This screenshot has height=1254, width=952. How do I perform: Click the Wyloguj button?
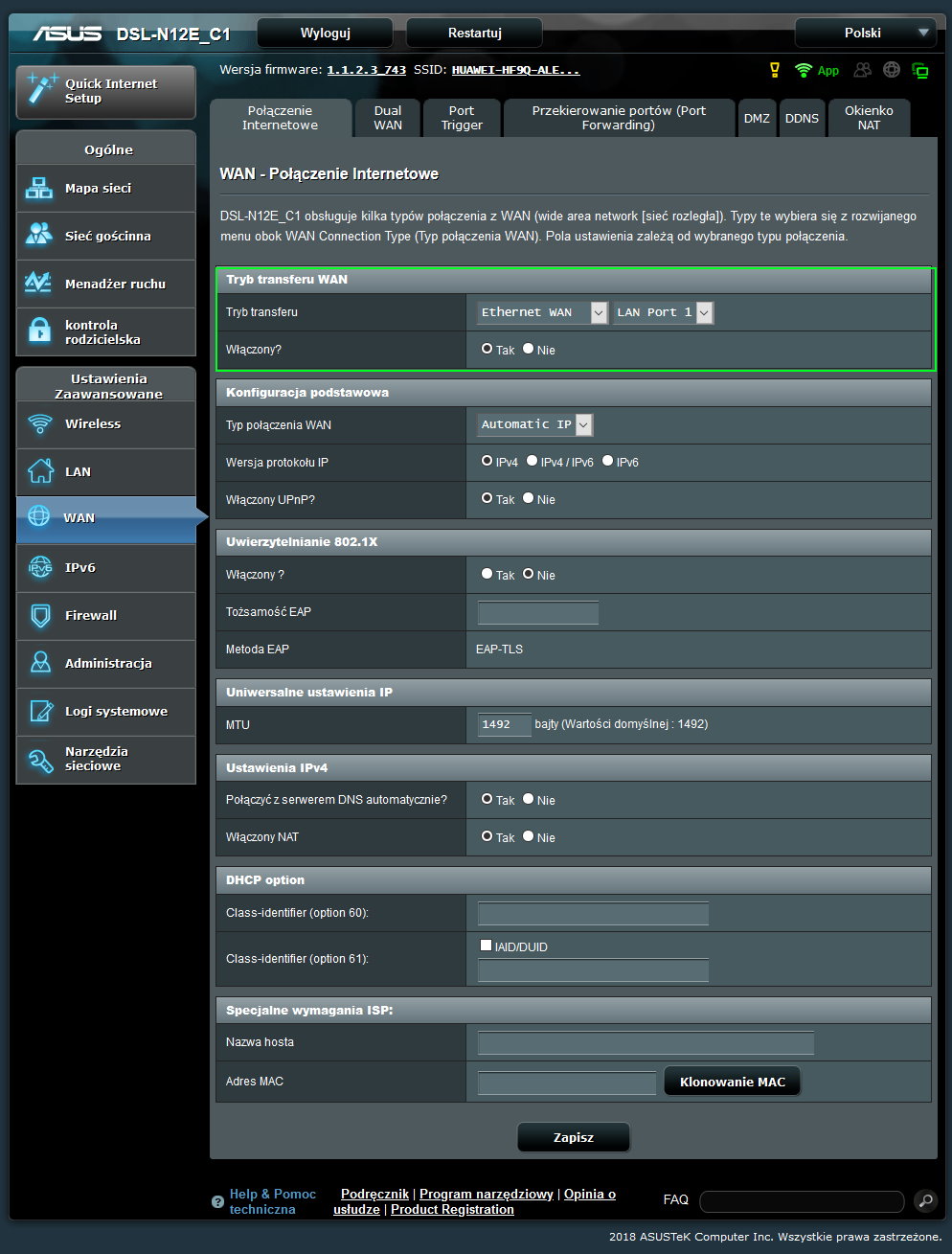pyautogui.click(x=326, y=33)
